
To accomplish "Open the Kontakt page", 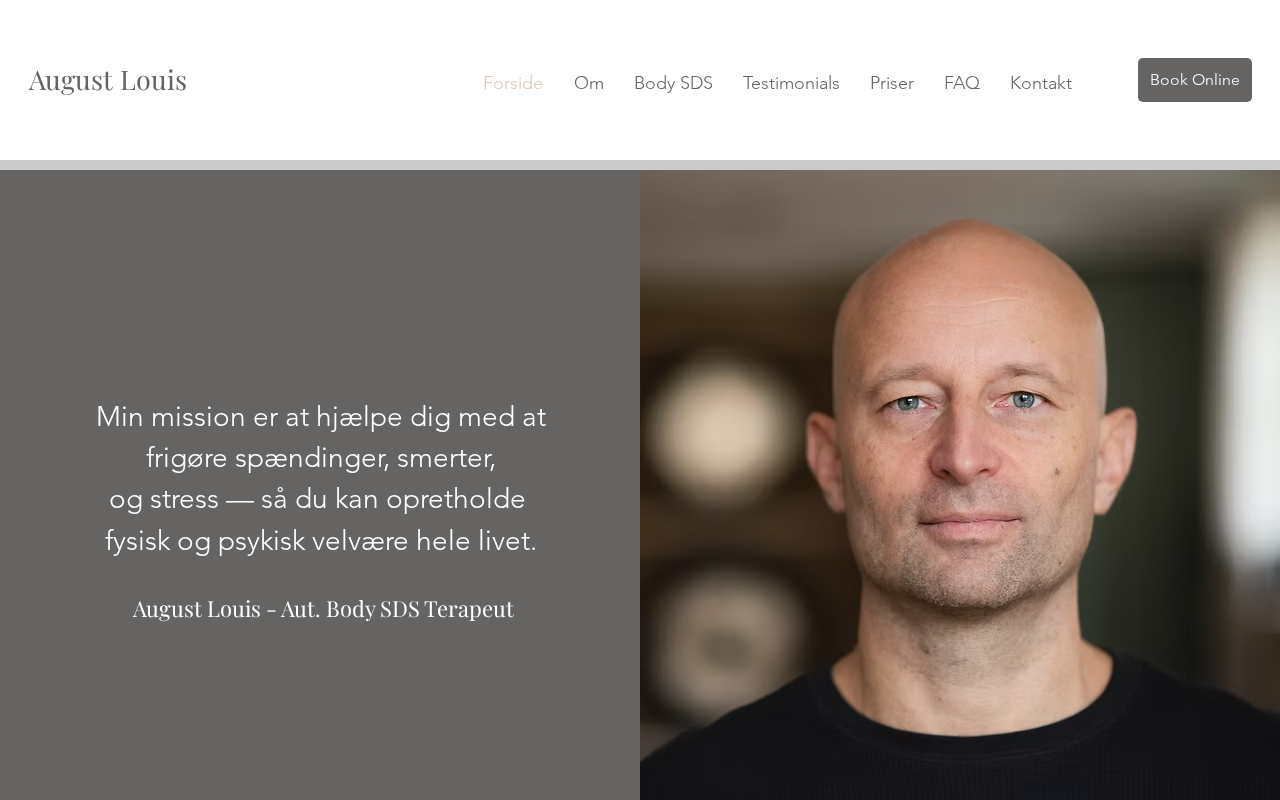I will [x=1041, y=83].
